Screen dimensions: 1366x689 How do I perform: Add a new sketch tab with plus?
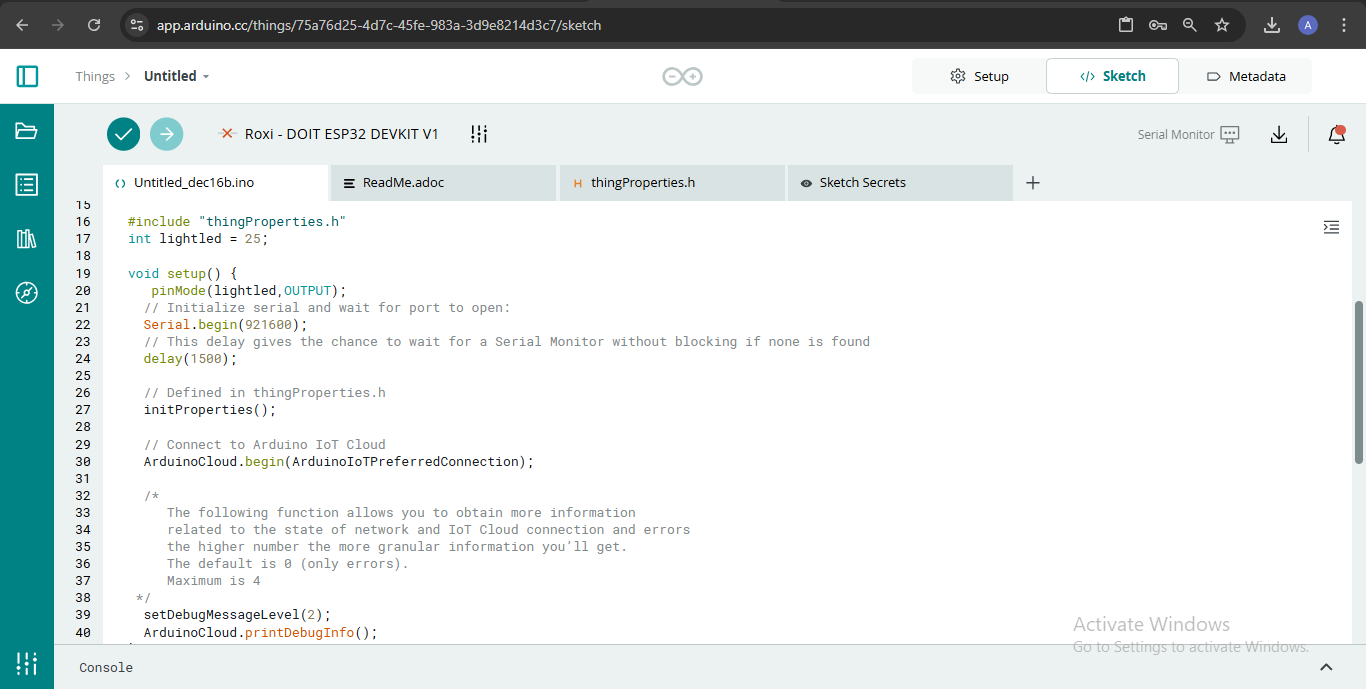coord(1033,183)
